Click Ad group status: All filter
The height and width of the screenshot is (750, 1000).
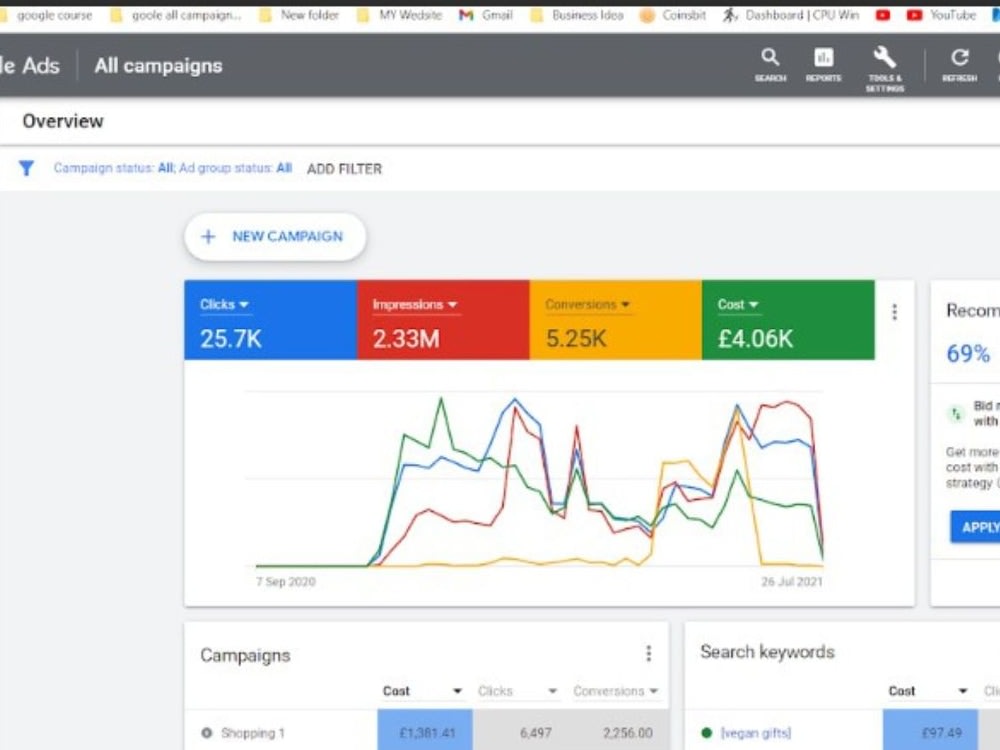[x=235, y=168]
